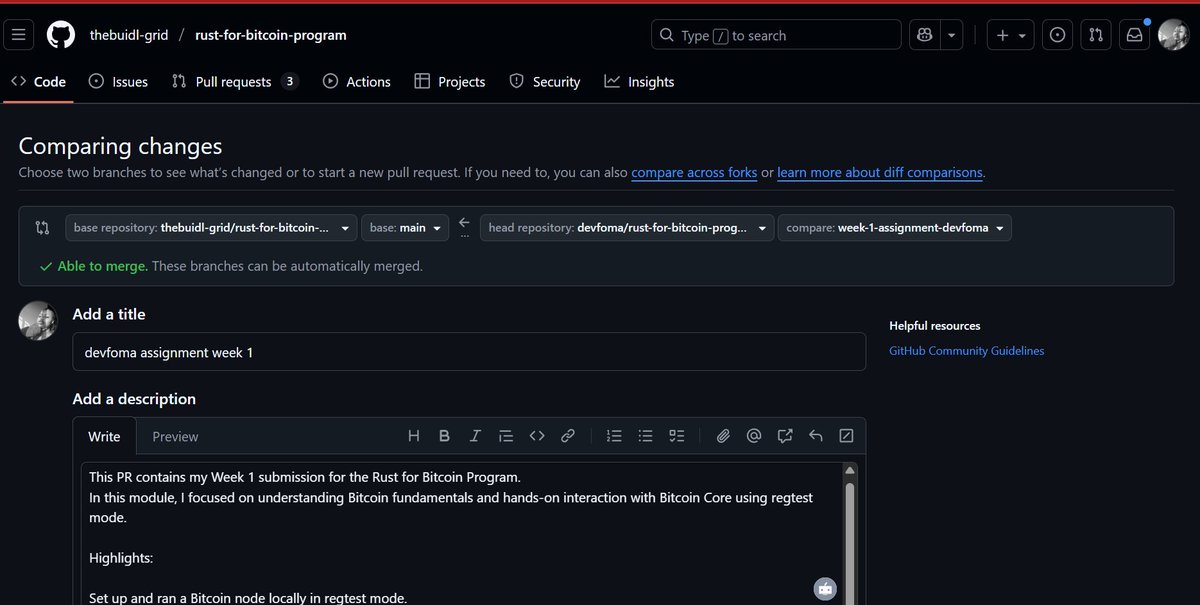The height and width of the screenshot is (605, 1200).
Task: Click the pull request title field
Action: point(469,352)
